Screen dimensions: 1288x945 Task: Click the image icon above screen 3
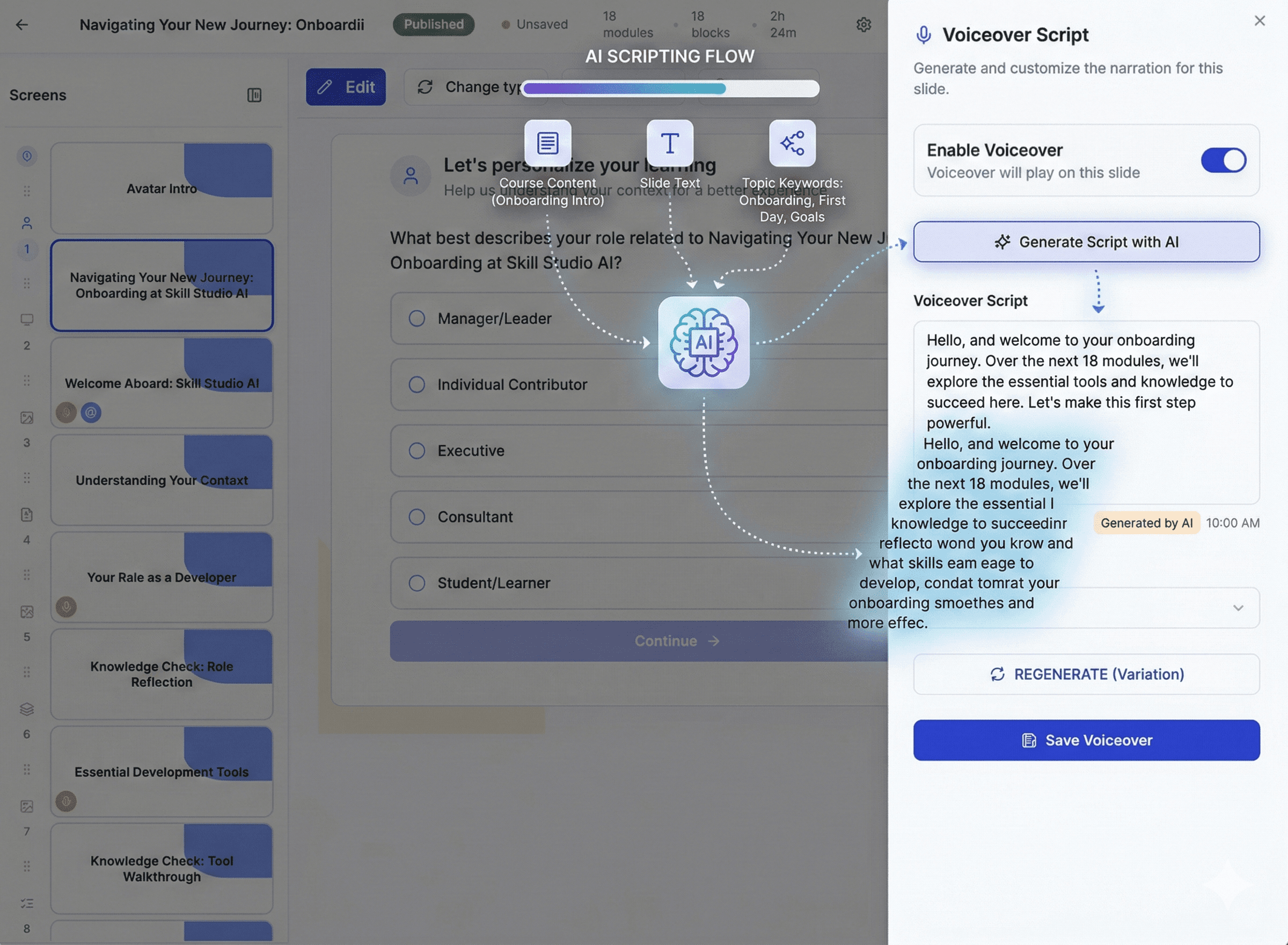[x=27, y=418]
